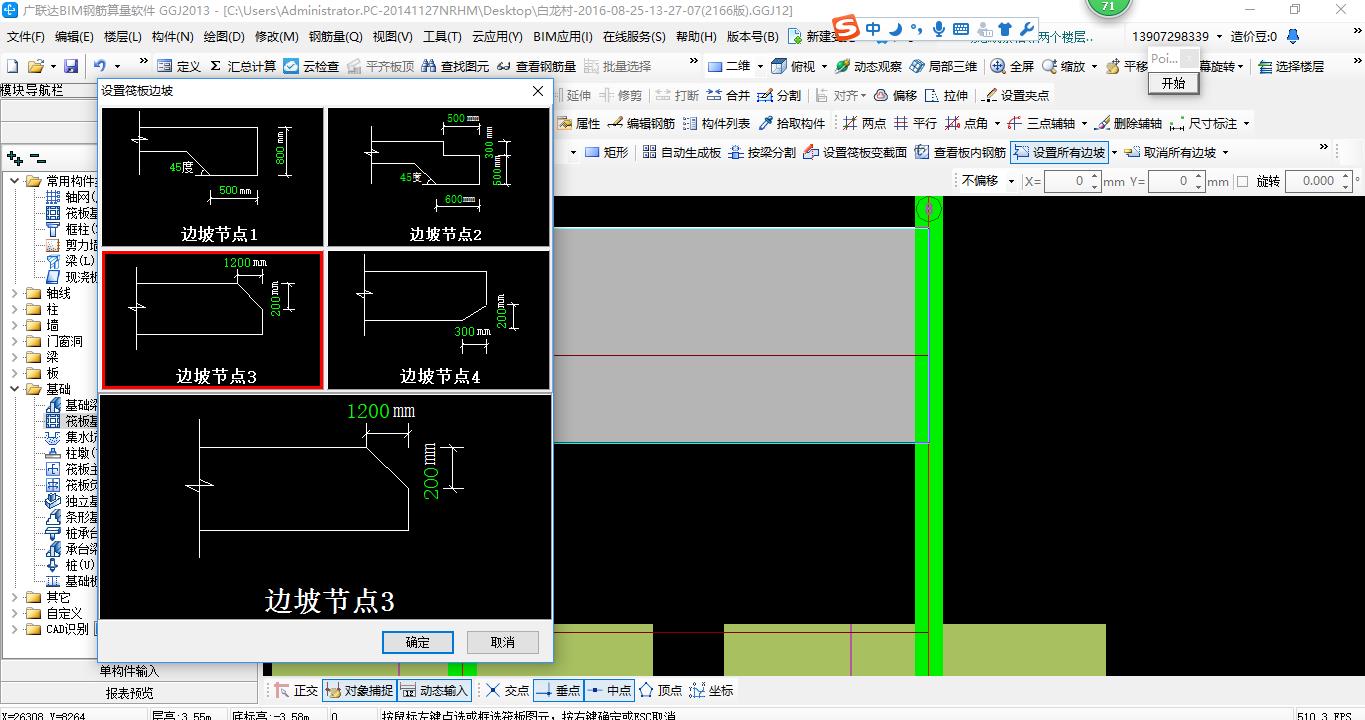Select 拉伸 stretch tool
Screen dimensions: 1365x720
click(x=946, y=95)
